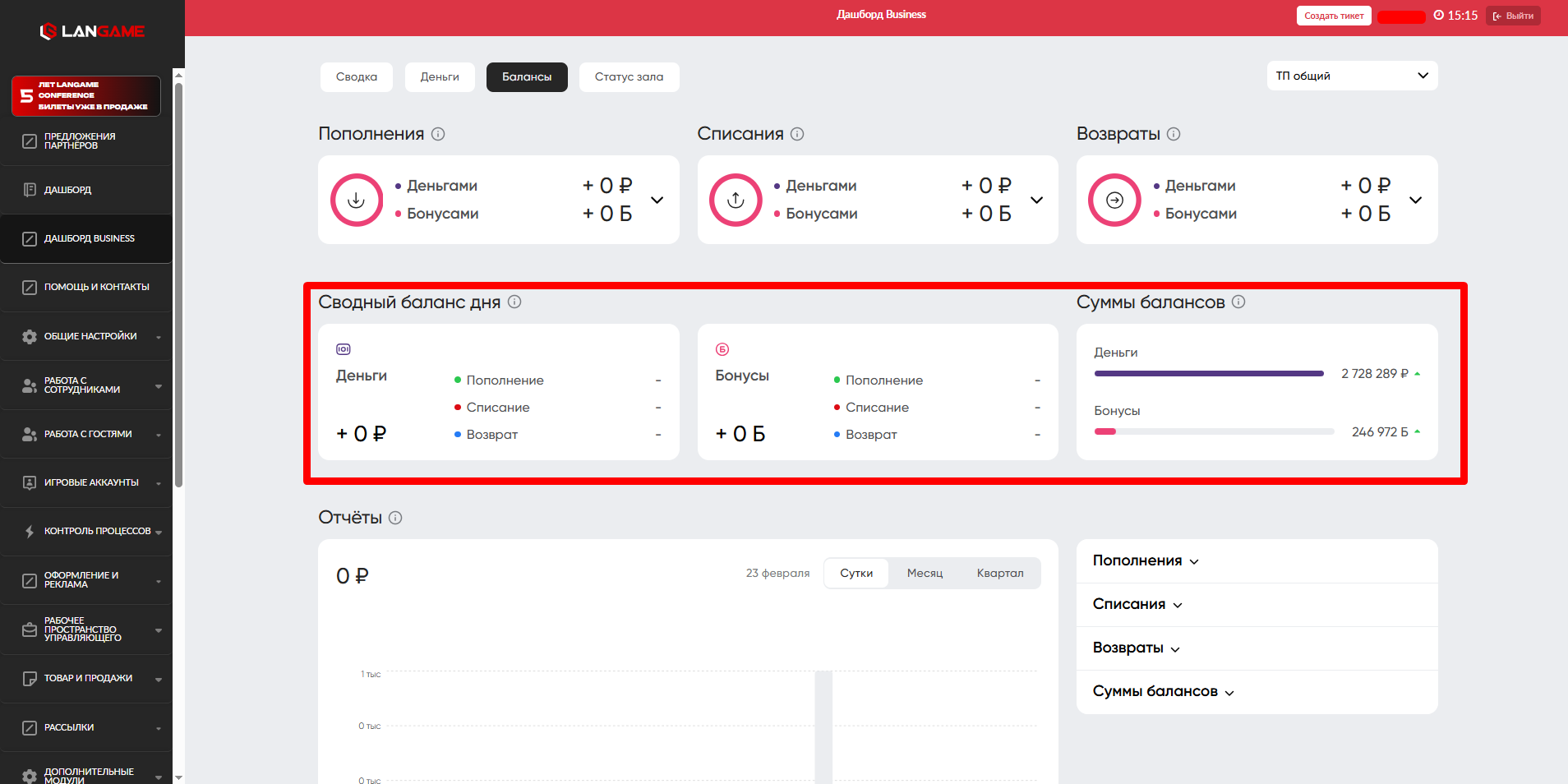1568x784 pixels.
Task: Select the Сутки period option
Action: tap(855, 573)
